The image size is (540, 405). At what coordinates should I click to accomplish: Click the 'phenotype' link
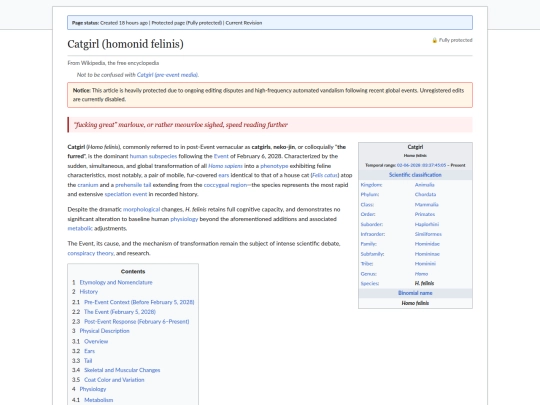click(274, 166)
